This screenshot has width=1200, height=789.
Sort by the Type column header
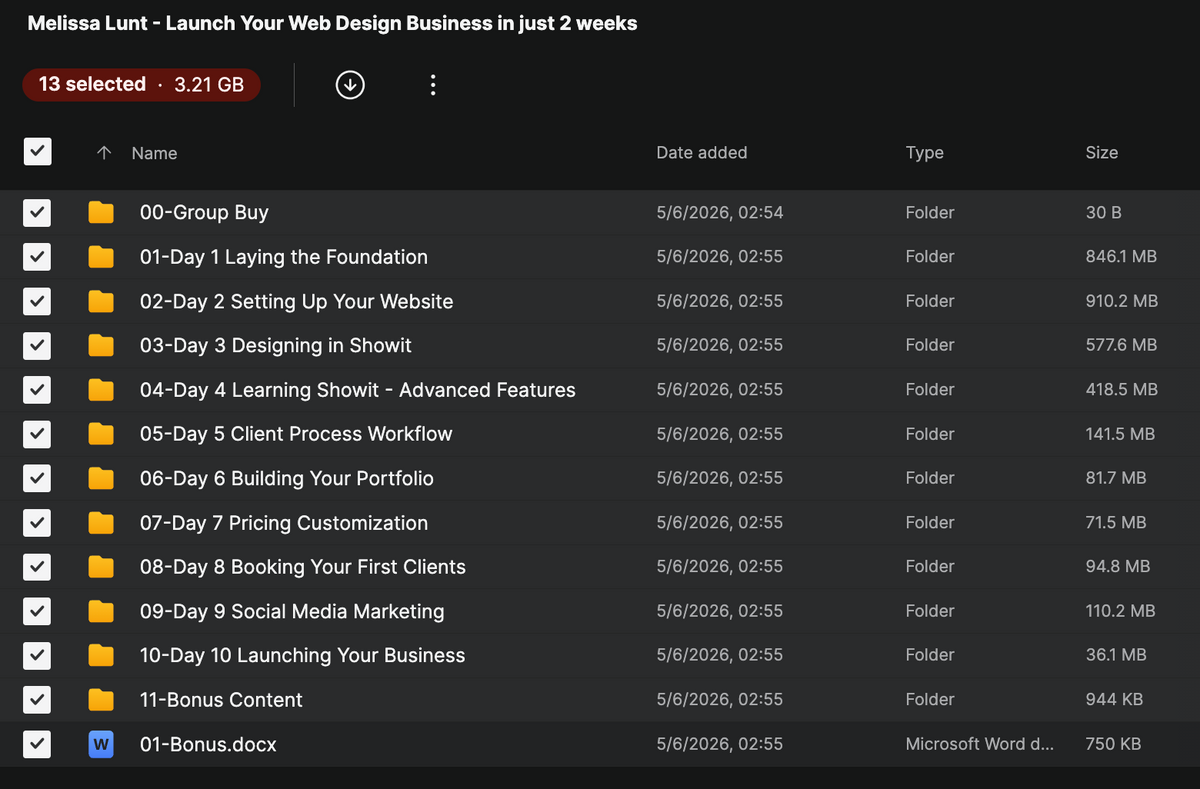(x=924, y=153)
